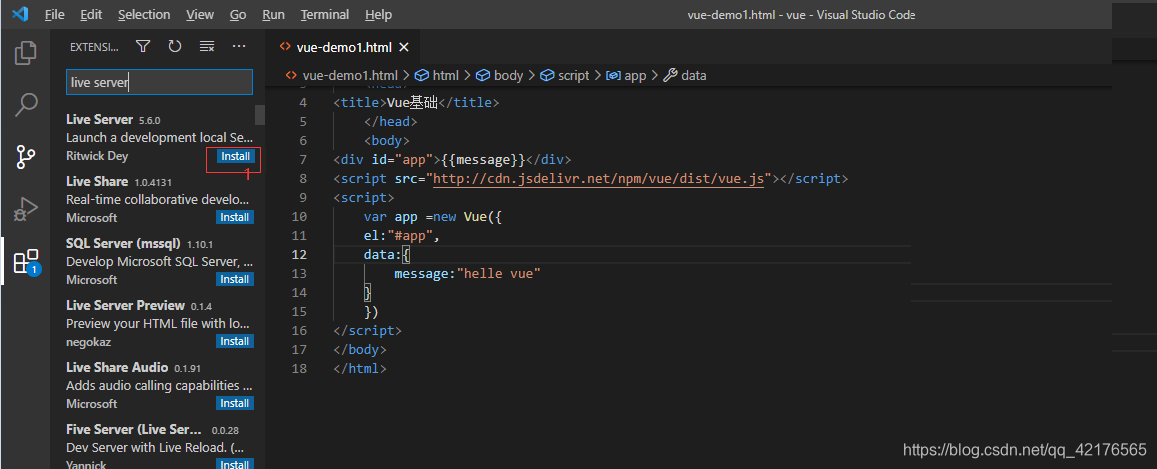Install the Live Server extension
Screen dimensions: 1157x469
[x=235, y=156]
